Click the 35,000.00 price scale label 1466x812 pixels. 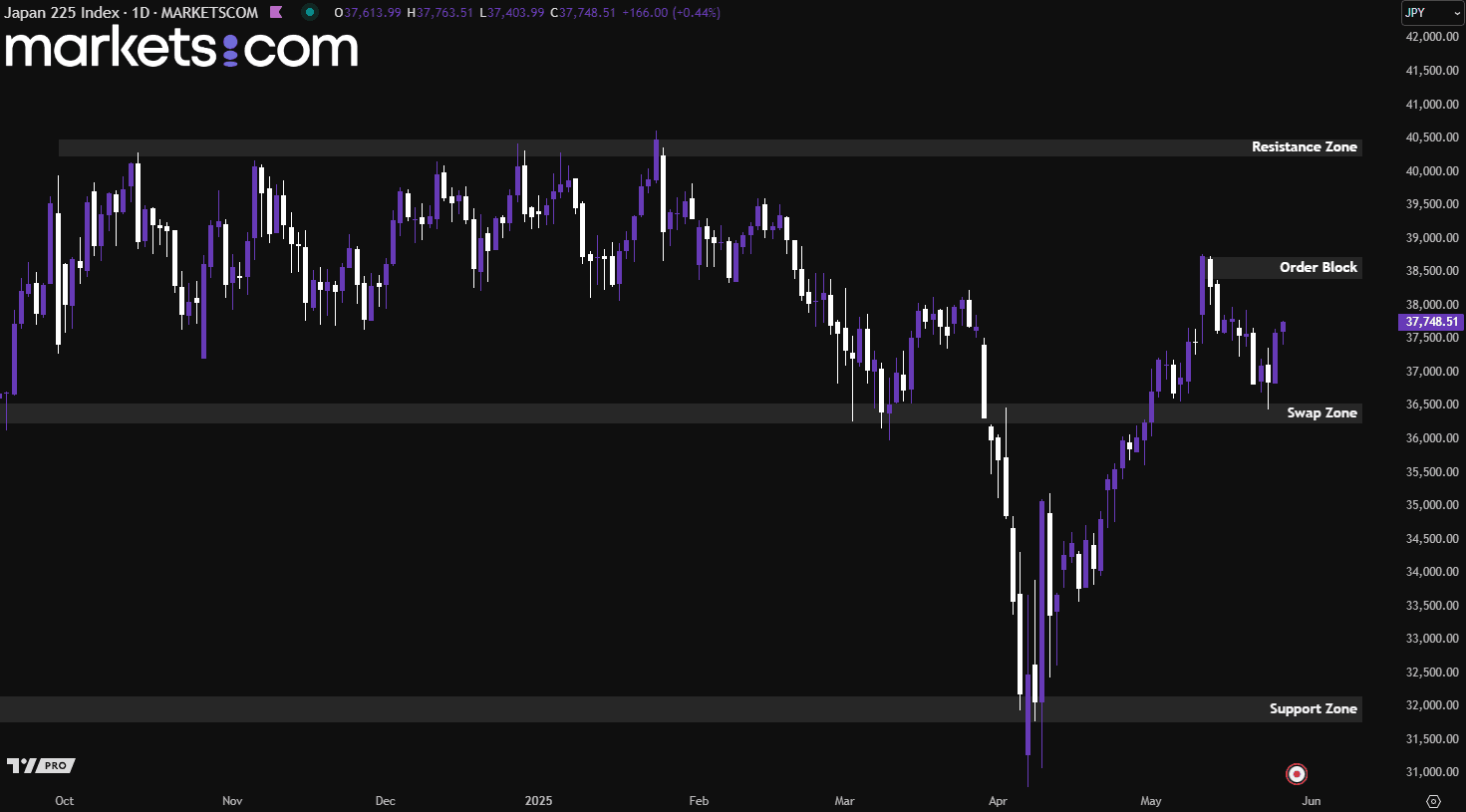1431,505
